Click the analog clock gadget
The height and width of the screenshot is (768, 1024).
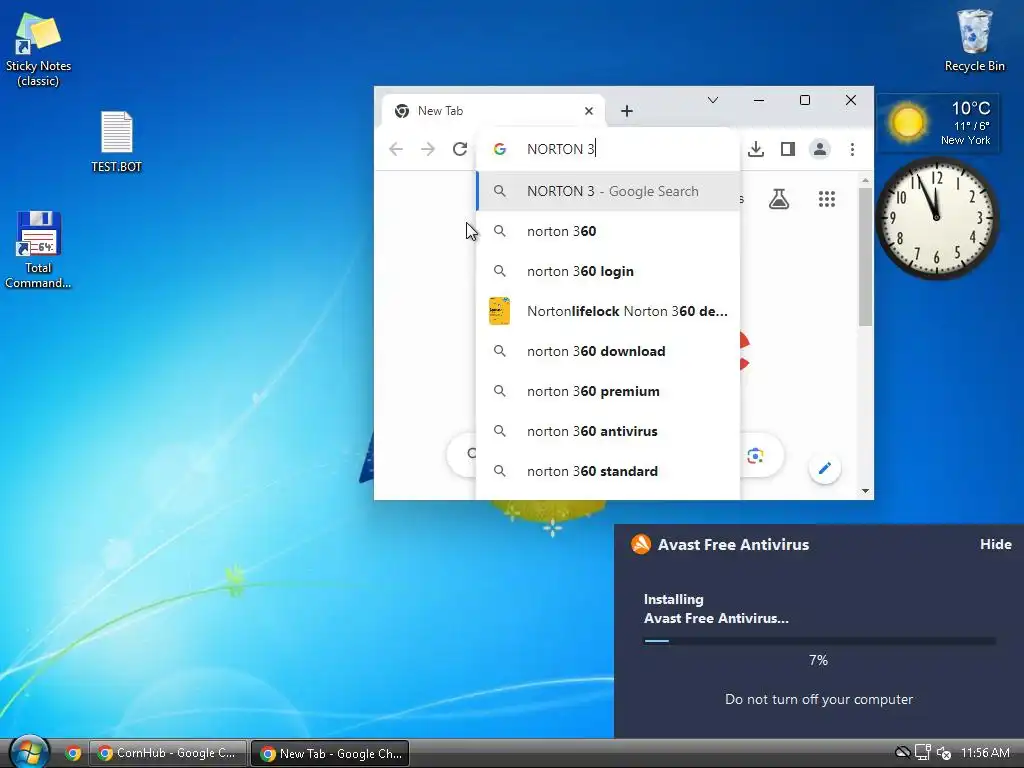coord(936,218)
